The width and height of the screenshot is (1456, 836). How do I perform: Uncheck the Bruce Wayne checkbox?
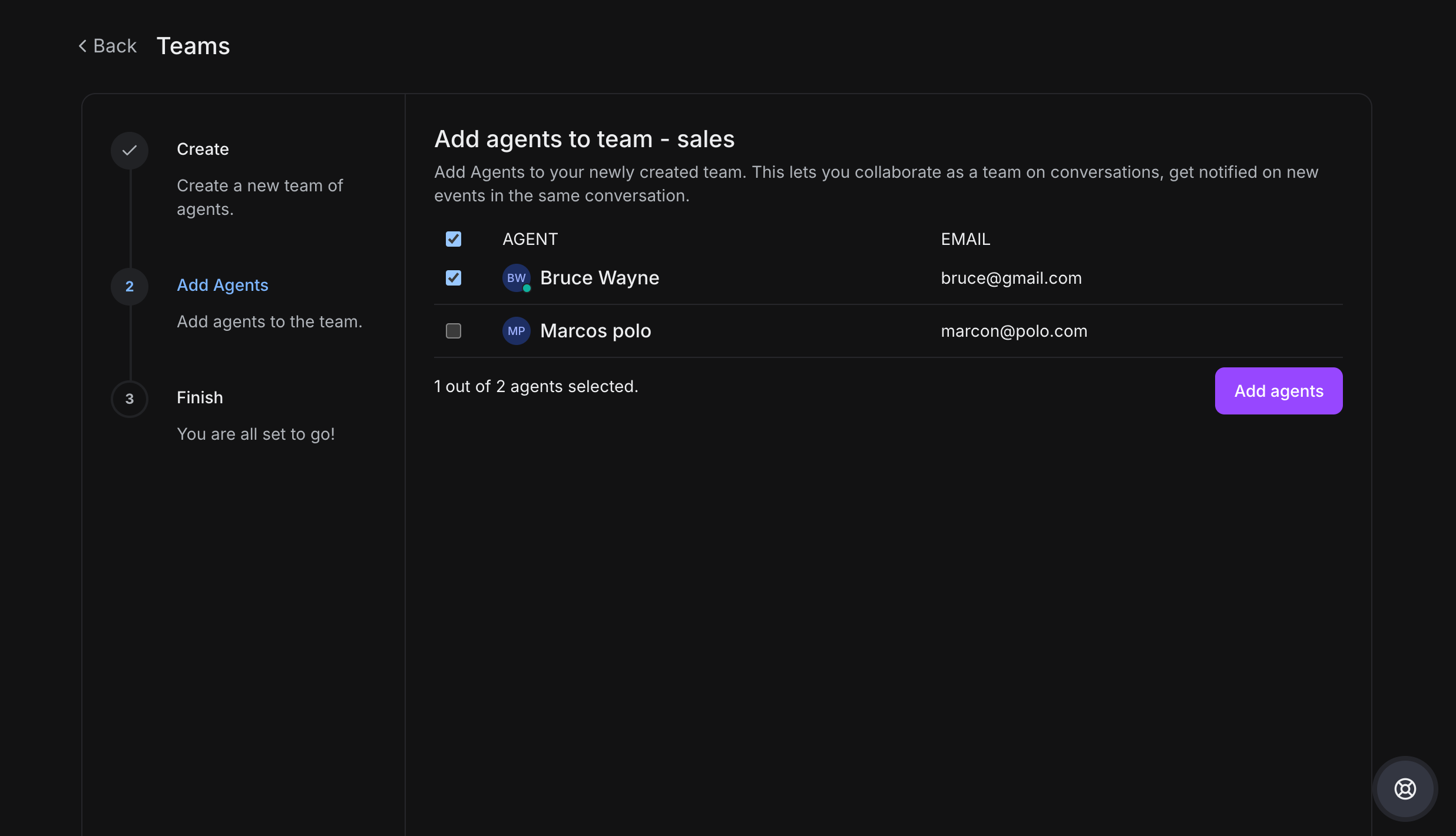click(x=454, y=278)
